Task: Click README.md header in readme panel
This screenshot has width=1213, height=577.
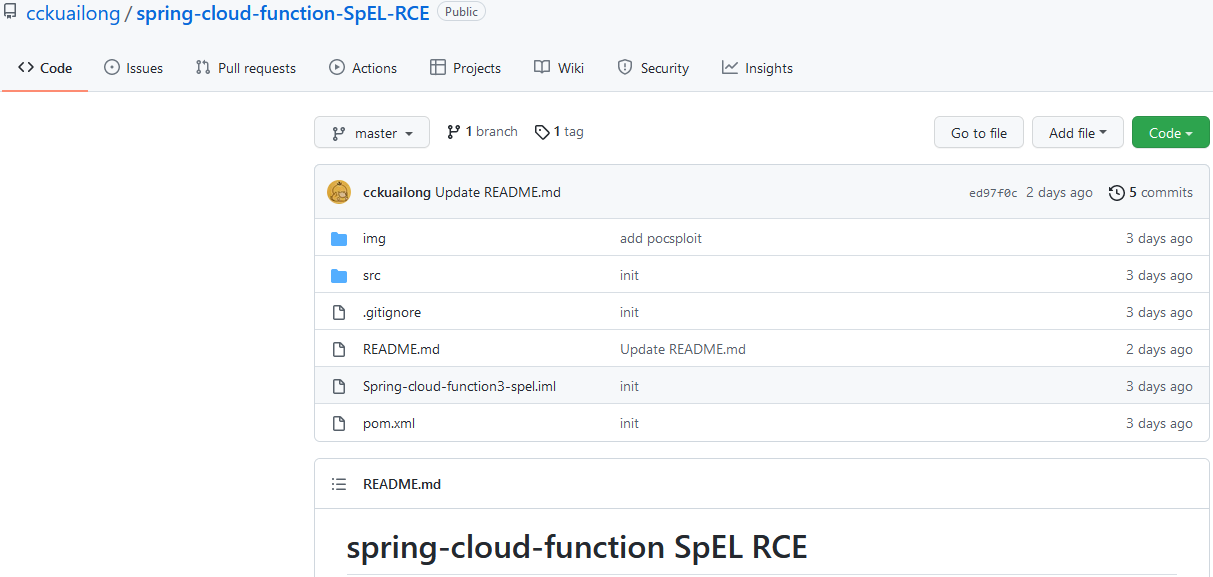Action: click(x=402, y=484)
